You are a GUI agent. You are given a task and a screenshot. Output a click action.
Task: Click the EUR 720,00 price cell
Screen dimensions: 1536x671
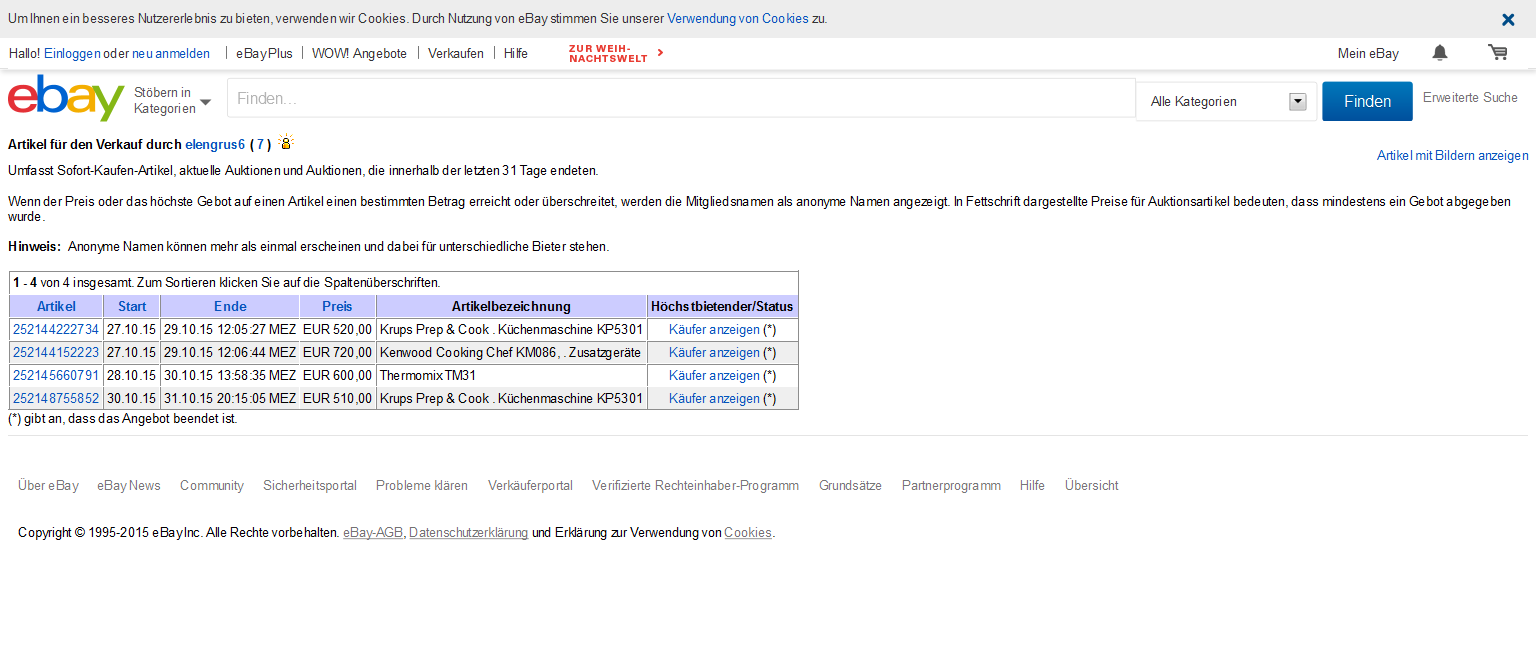(338, 353)
